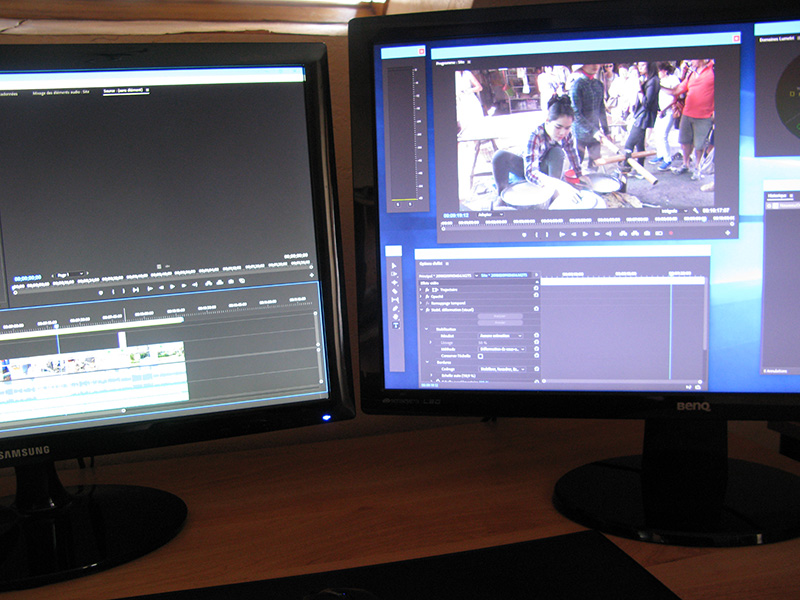Switch to Options d'effet tab
This screenshot has height=600, width=800.
431,264
